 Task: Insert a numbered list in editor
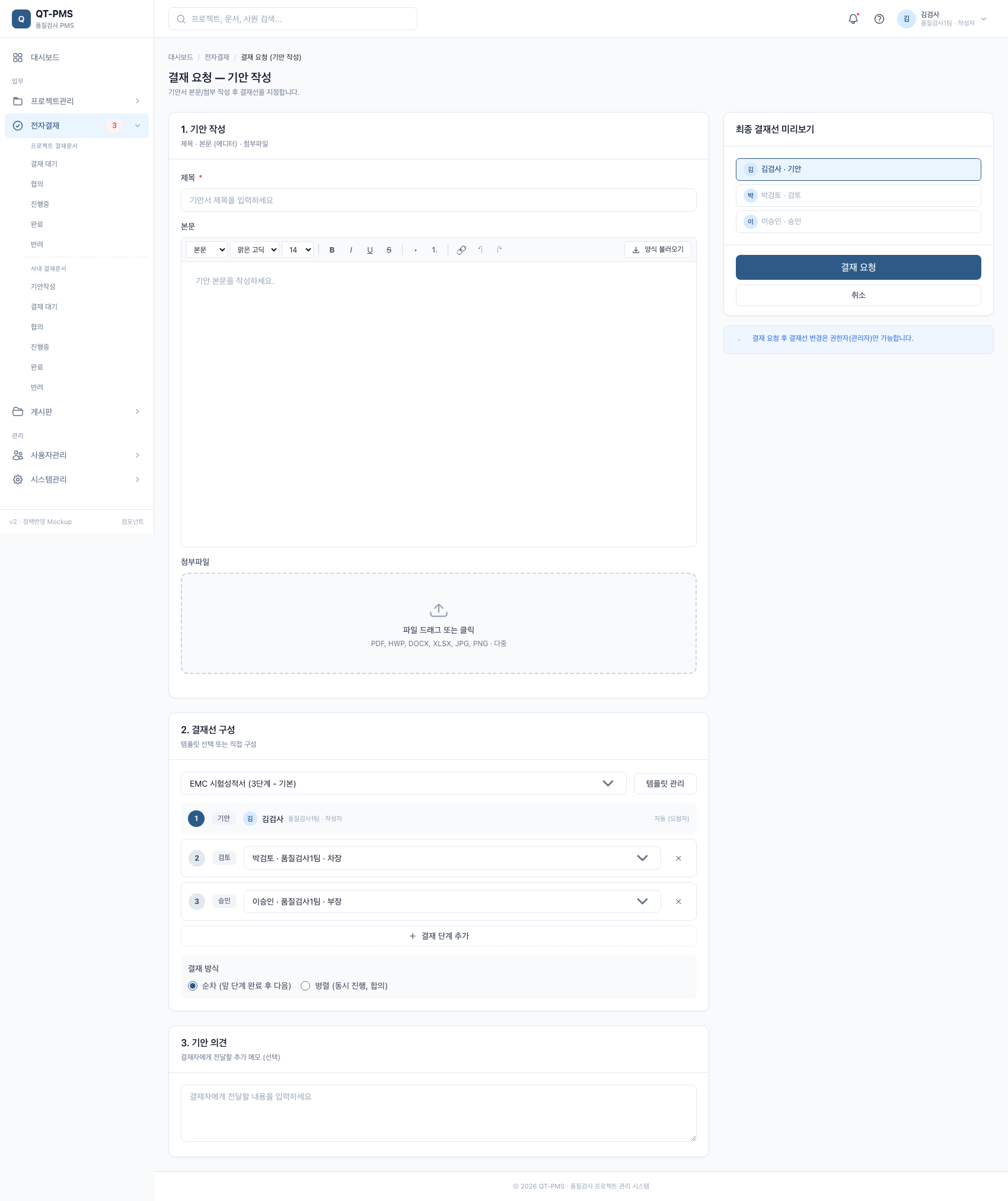(435, 250)
